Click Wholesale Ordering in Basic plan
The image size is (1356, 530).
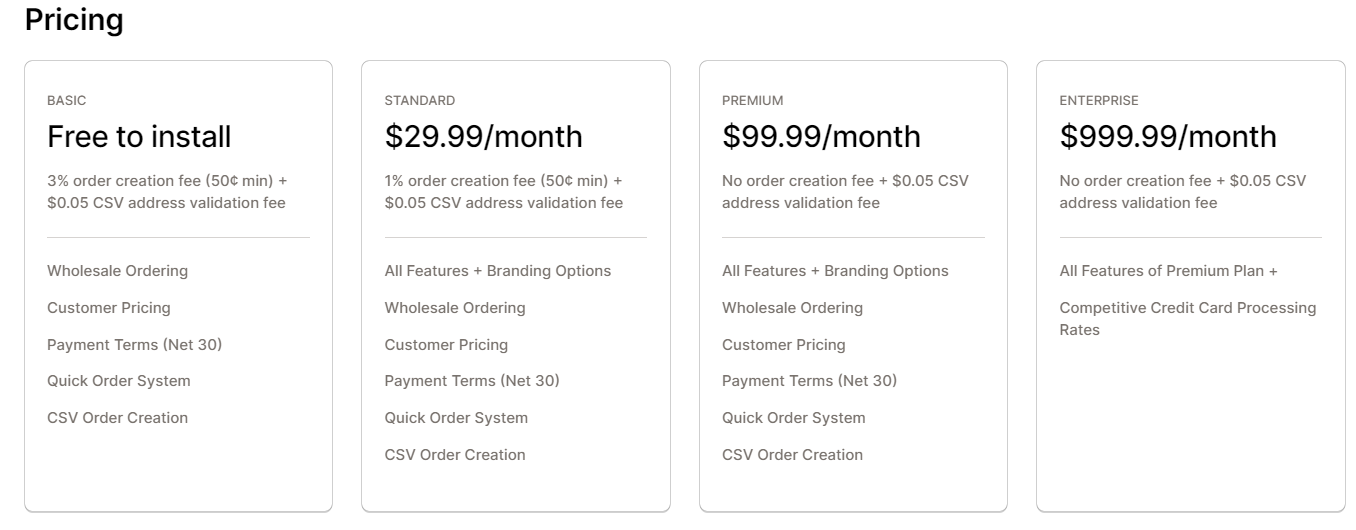coord(117,271)
